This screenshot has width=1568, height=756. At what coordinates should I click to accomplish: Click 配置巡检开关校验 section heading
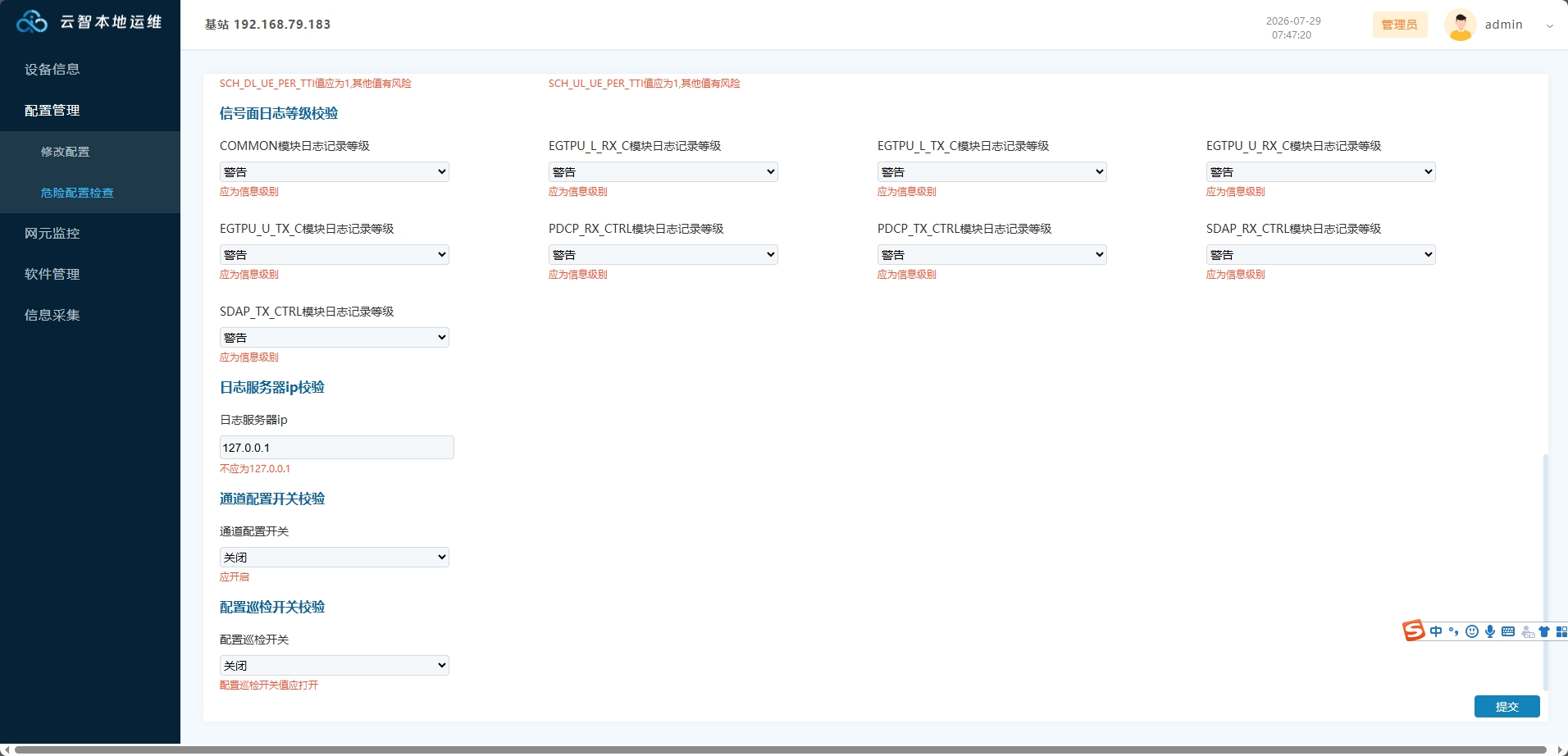(272, 607)
